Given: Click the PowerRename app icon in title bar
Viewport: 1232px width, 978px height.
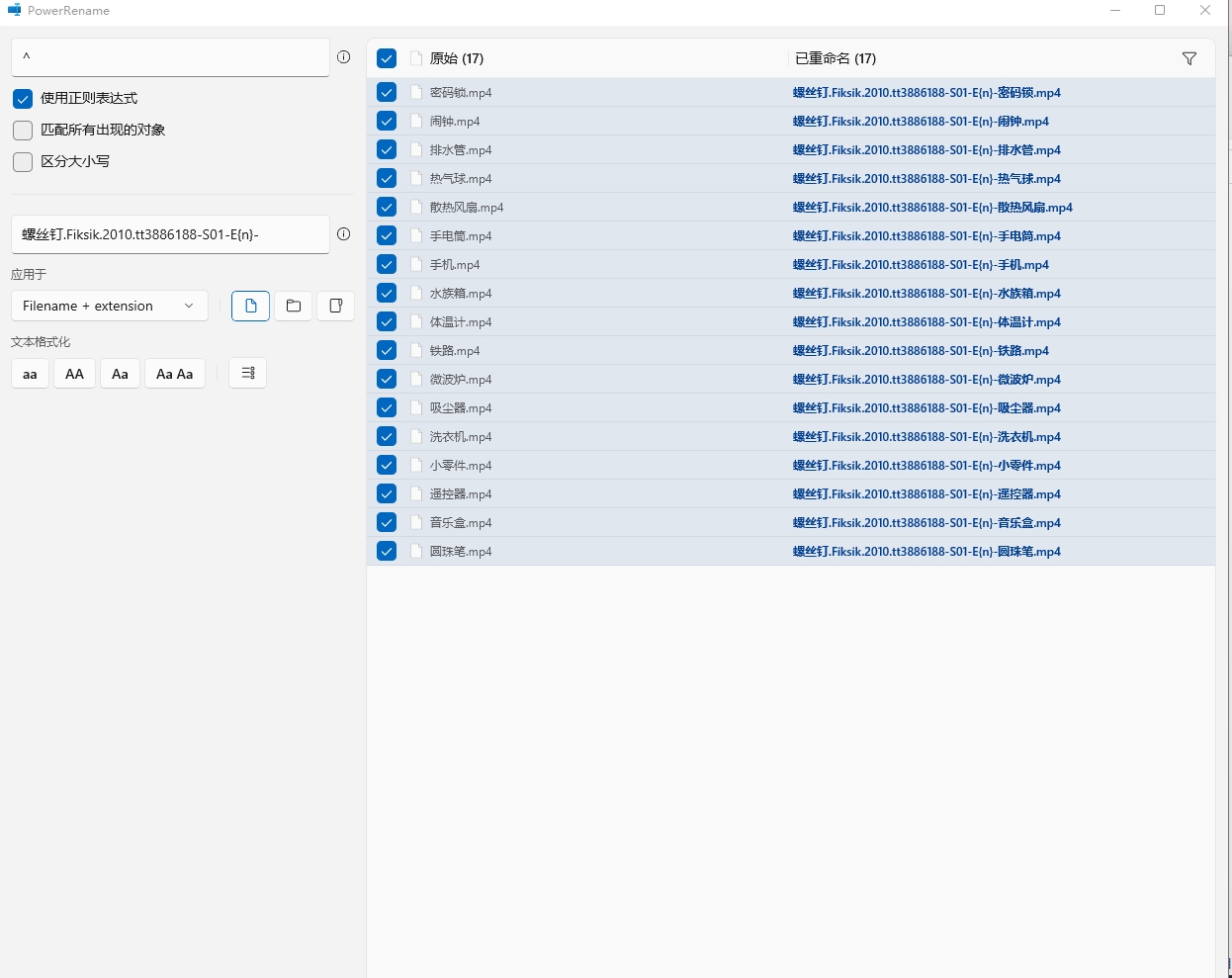Looking at the screenshot, I should pos(14,10).
